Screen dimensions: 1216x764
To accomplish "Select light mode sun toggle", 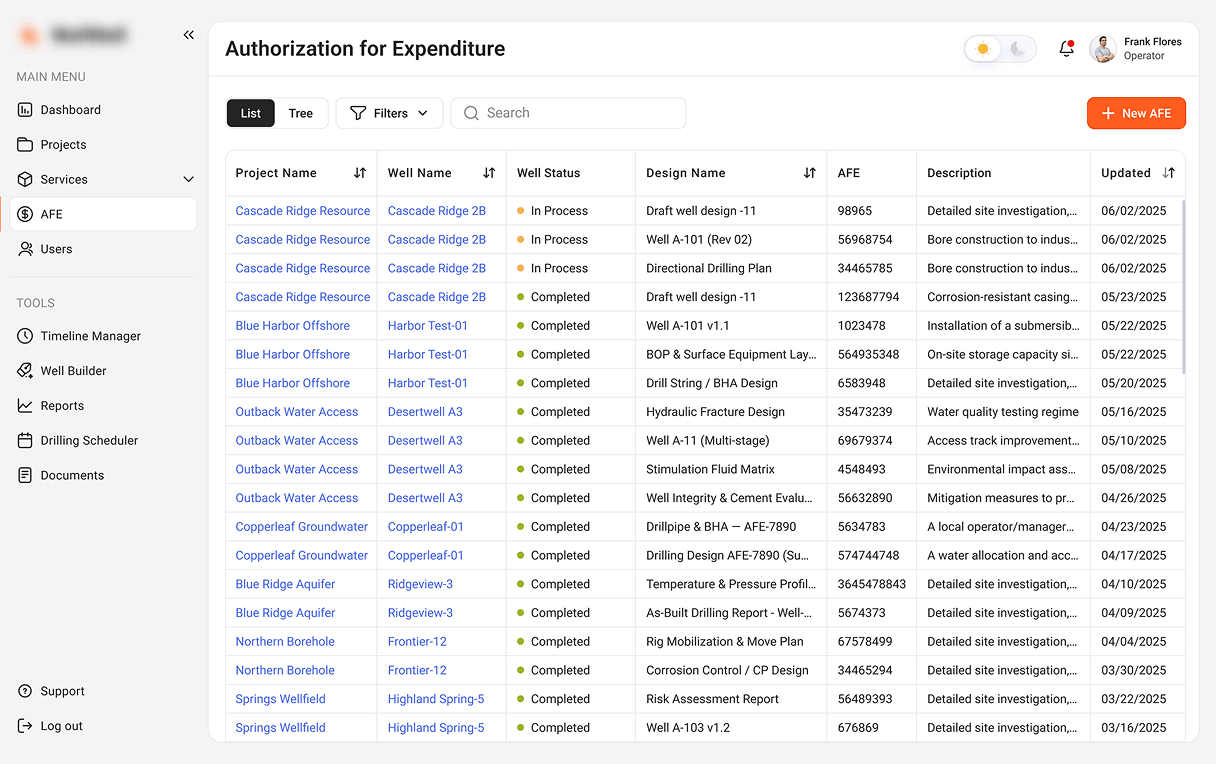I will 983,49.
